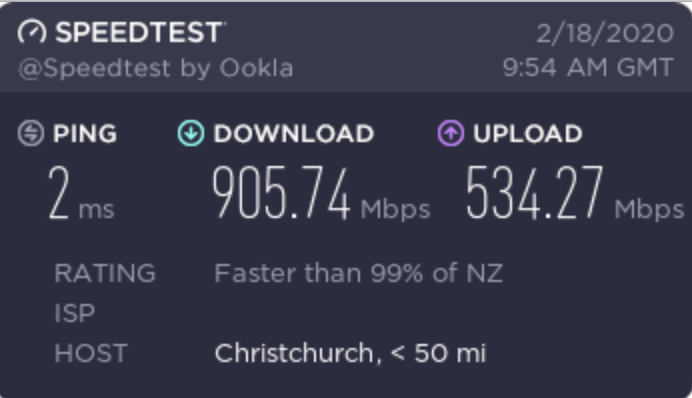Click the 534.27 upload speed value
The image size is (692, 398).
point(534,193)
